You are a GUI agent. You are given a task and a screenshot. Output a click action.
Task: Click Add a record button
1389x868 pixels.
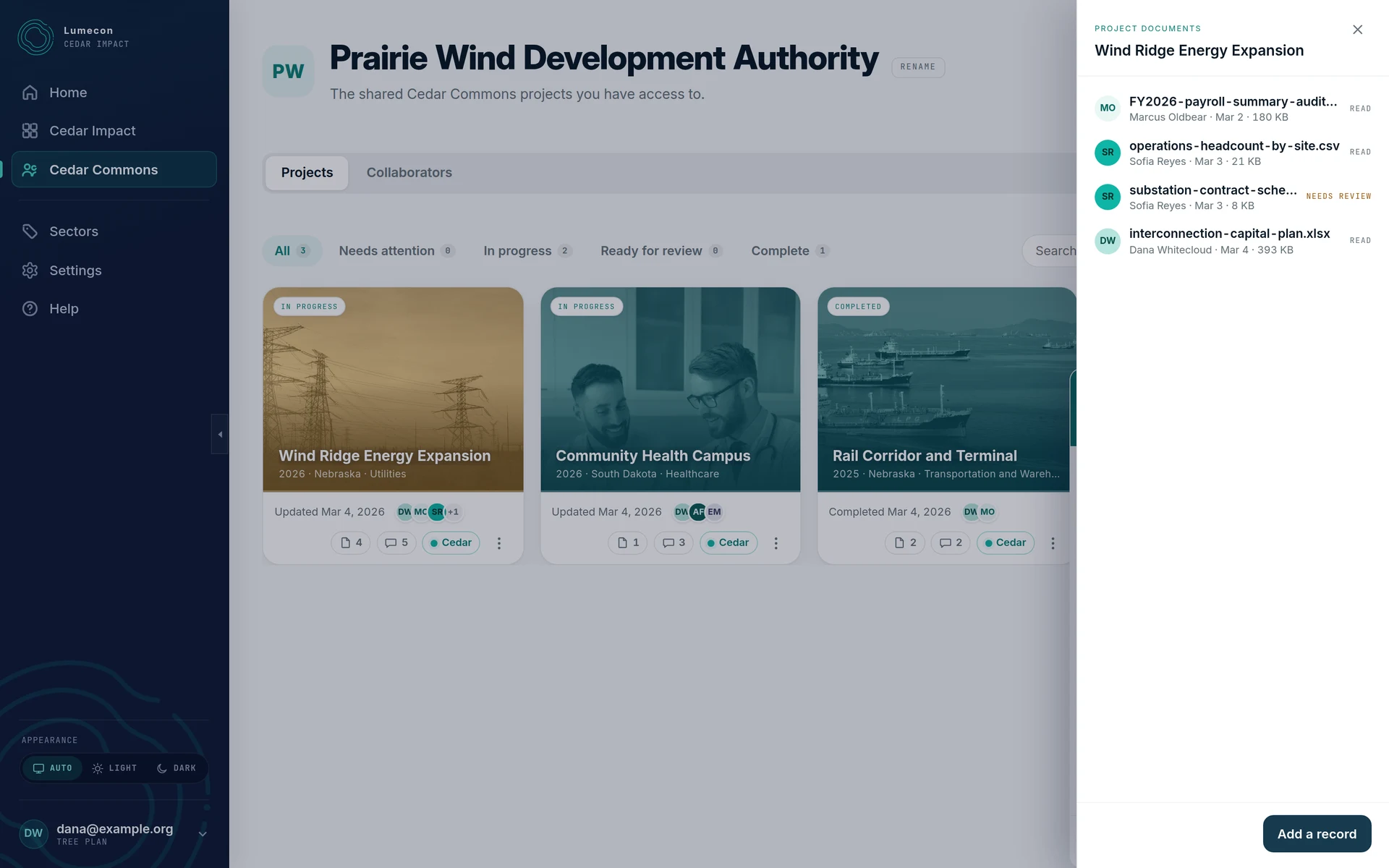[x=1317, y=834]
